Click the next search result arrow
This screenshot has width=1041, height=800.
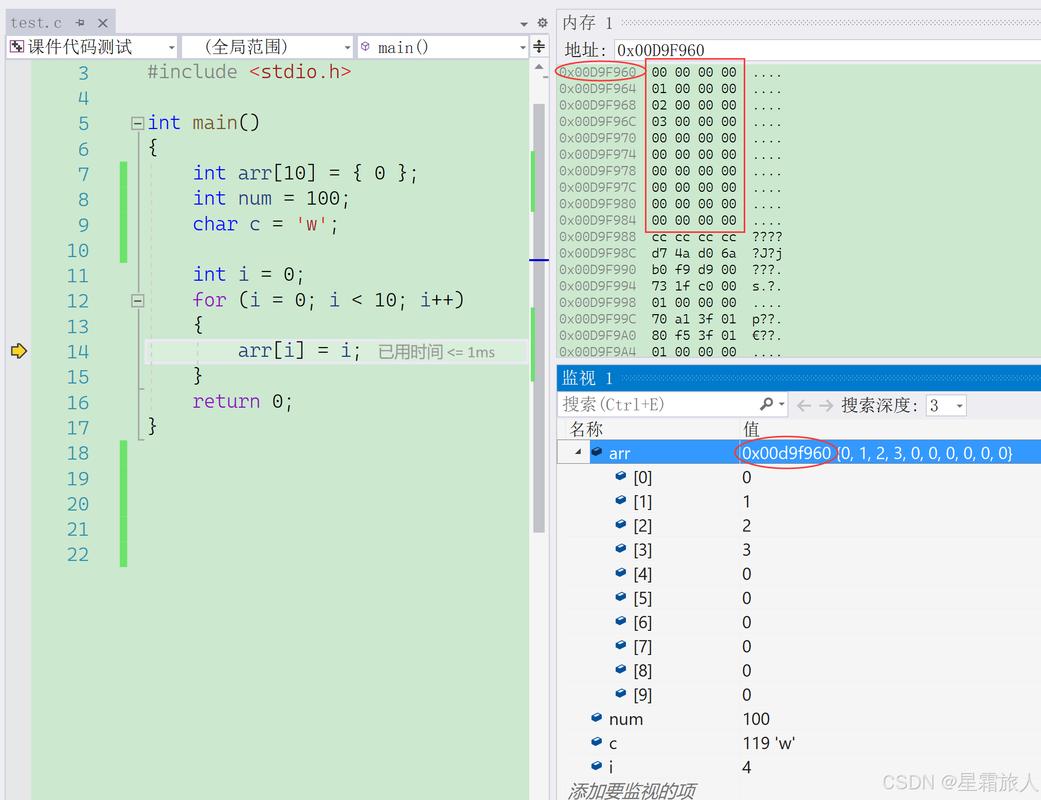[826, 405]
